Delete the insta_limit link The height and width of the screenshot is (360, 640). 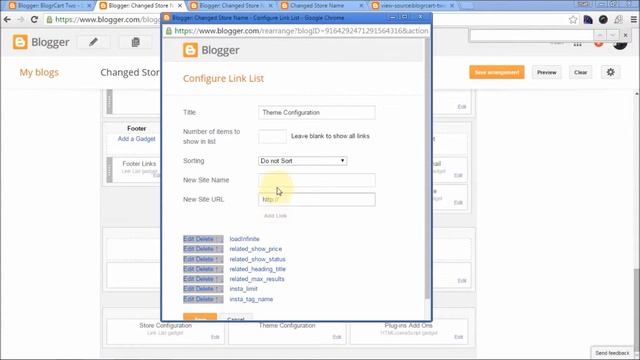point(204,289)
